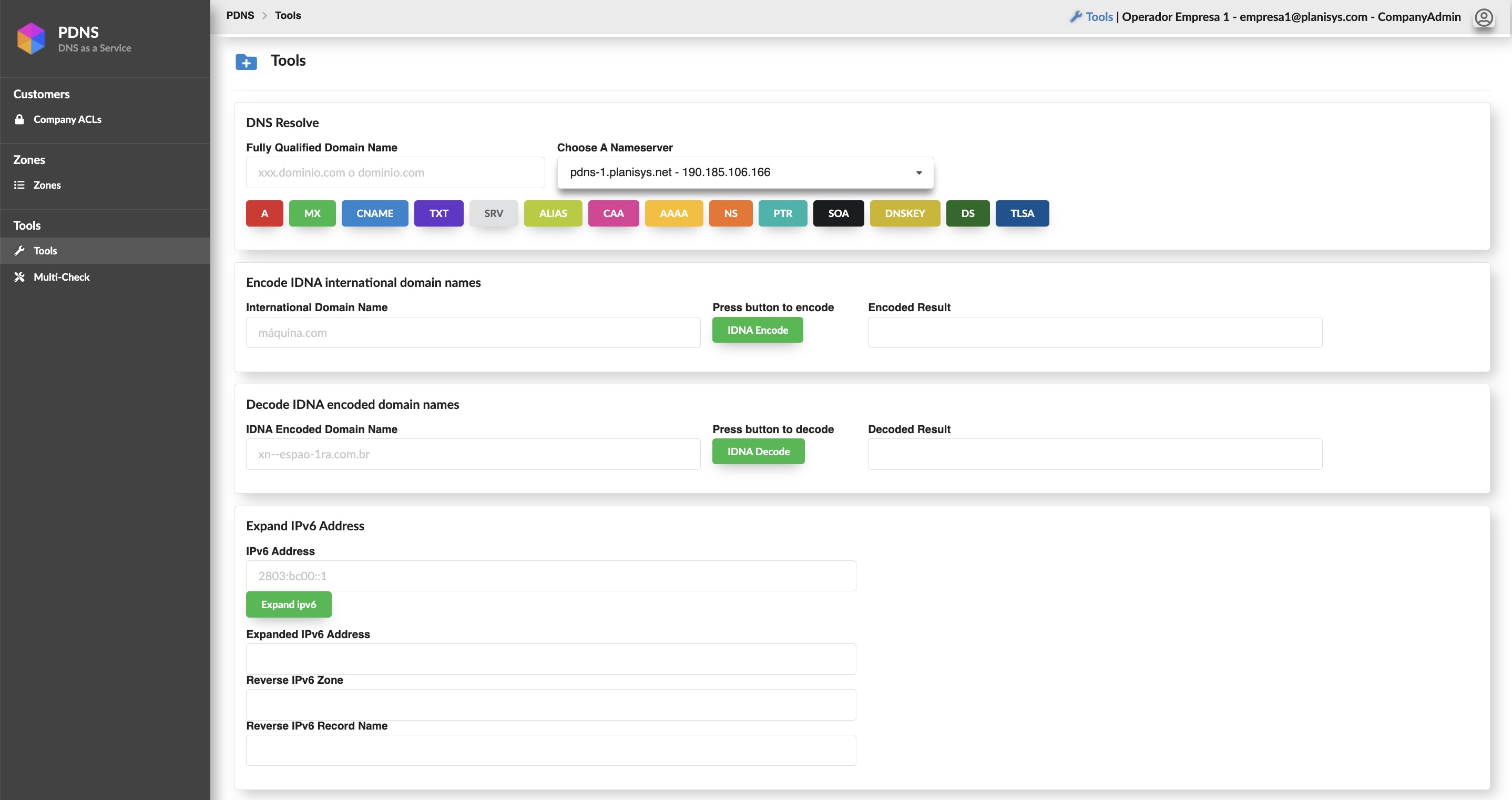
Task: Resolve the red A record type
Action: coord(264,213)
